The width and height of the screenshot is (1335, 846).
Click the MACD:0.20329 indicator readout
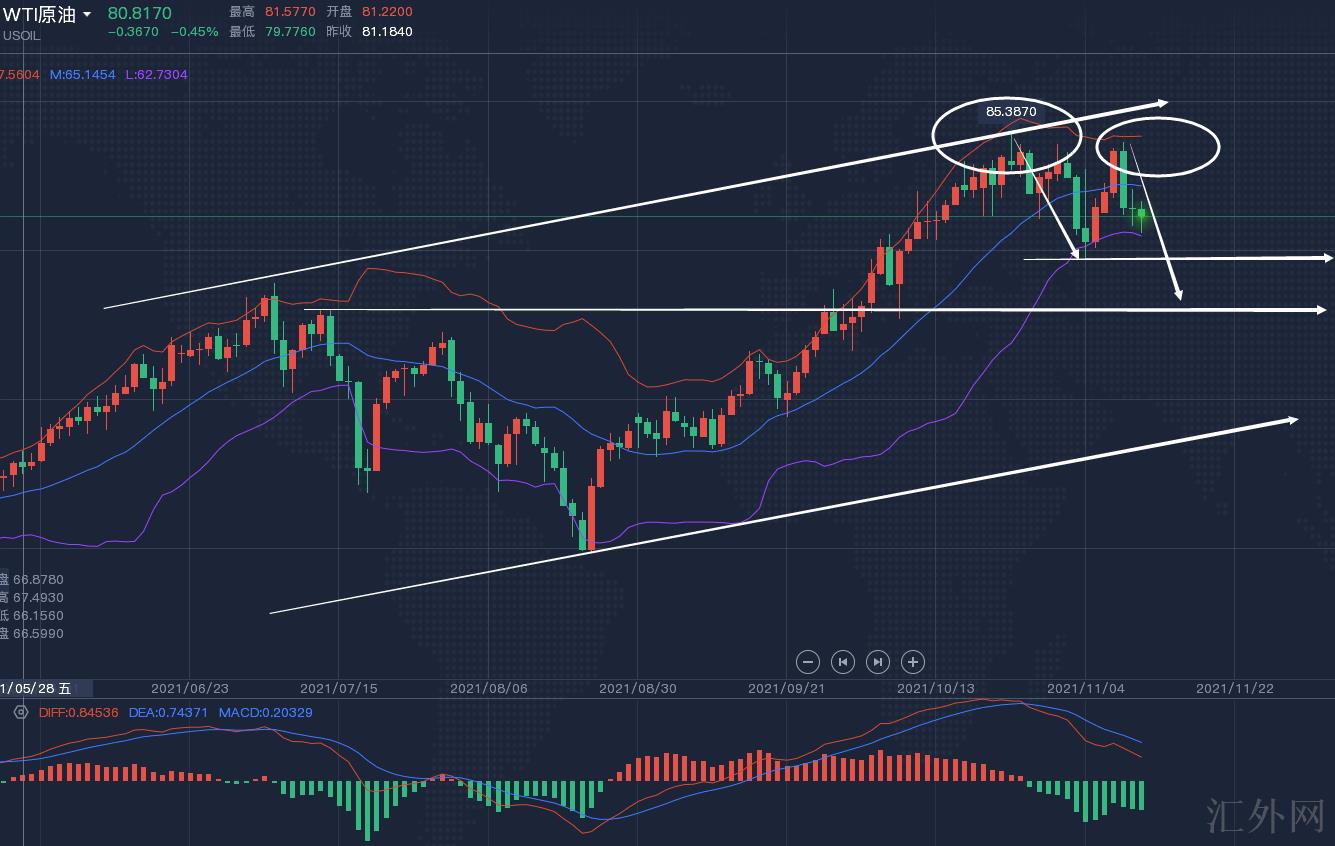[264, 712]
